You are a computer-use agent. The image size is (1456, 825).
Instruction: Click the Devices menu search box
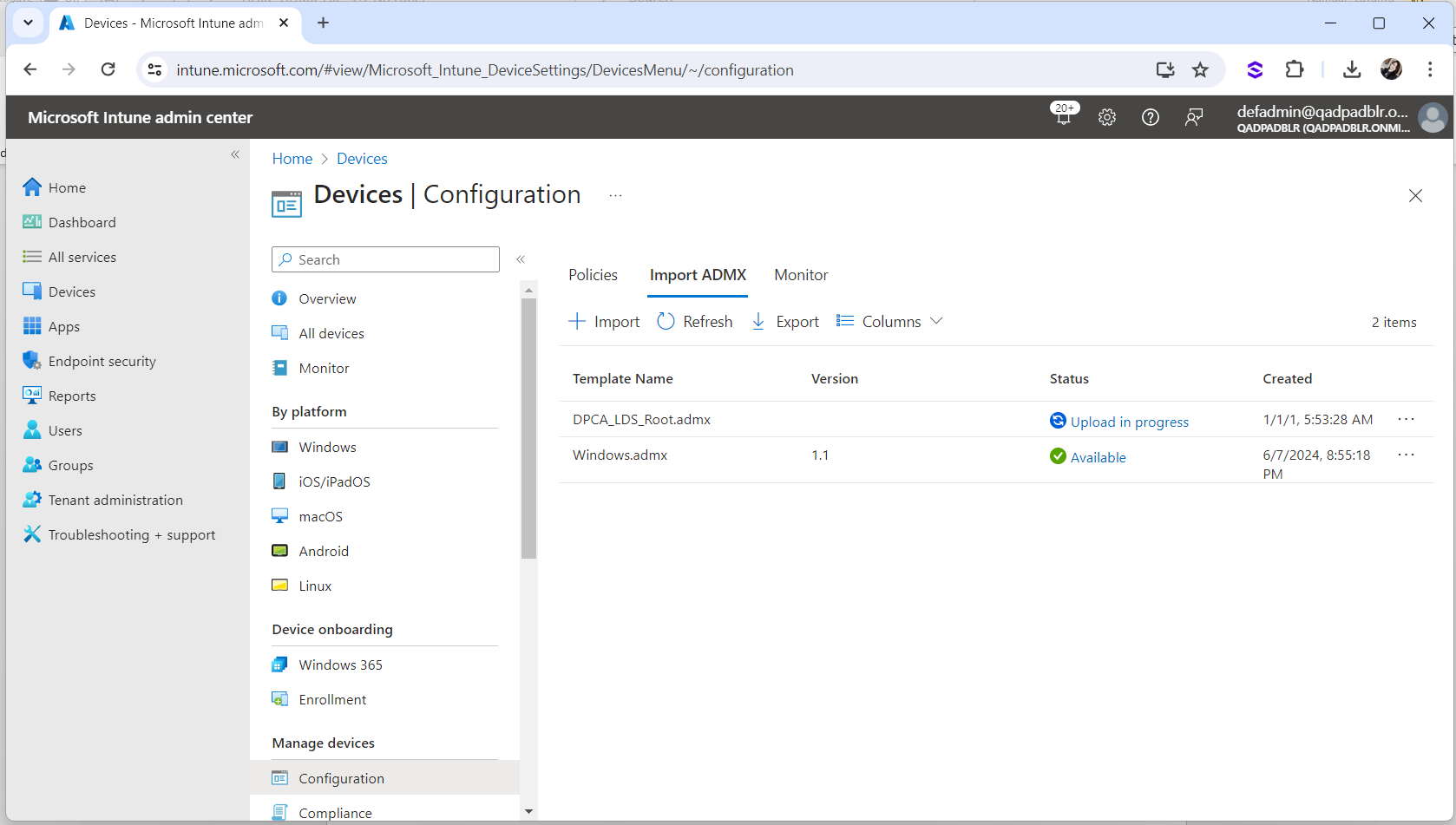coord(385,259)
